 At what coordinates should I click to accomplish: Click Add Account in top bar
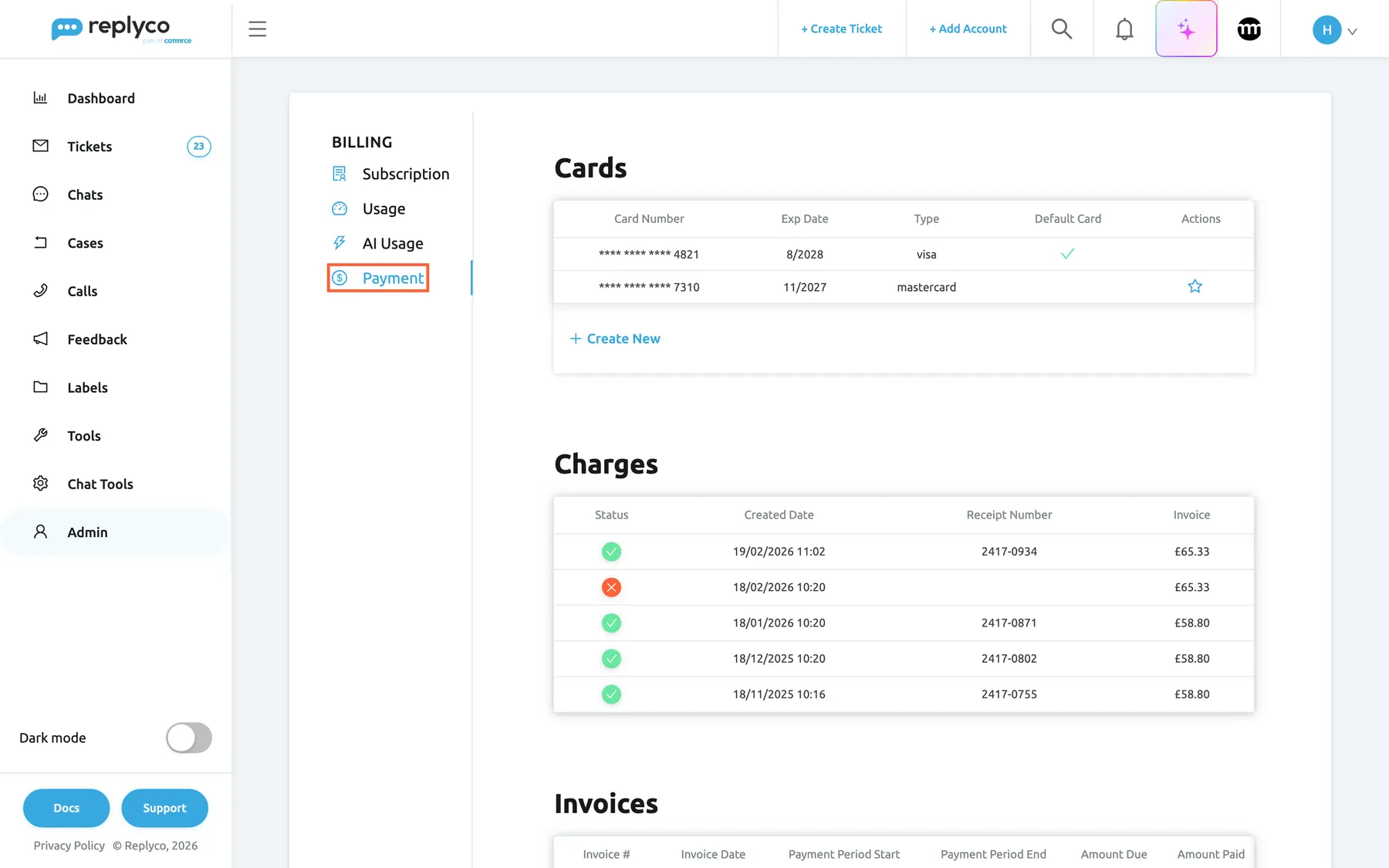[968, 29]
